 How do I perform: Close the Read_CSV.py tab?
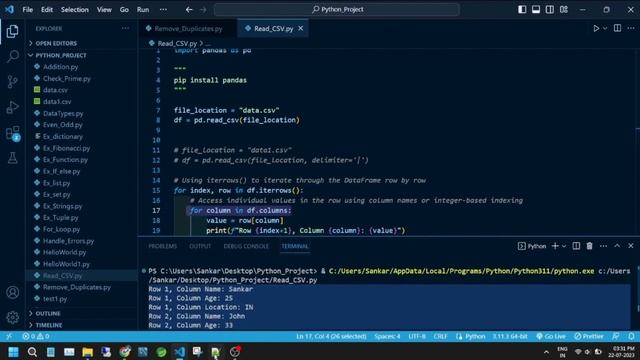tap(300, 28)
